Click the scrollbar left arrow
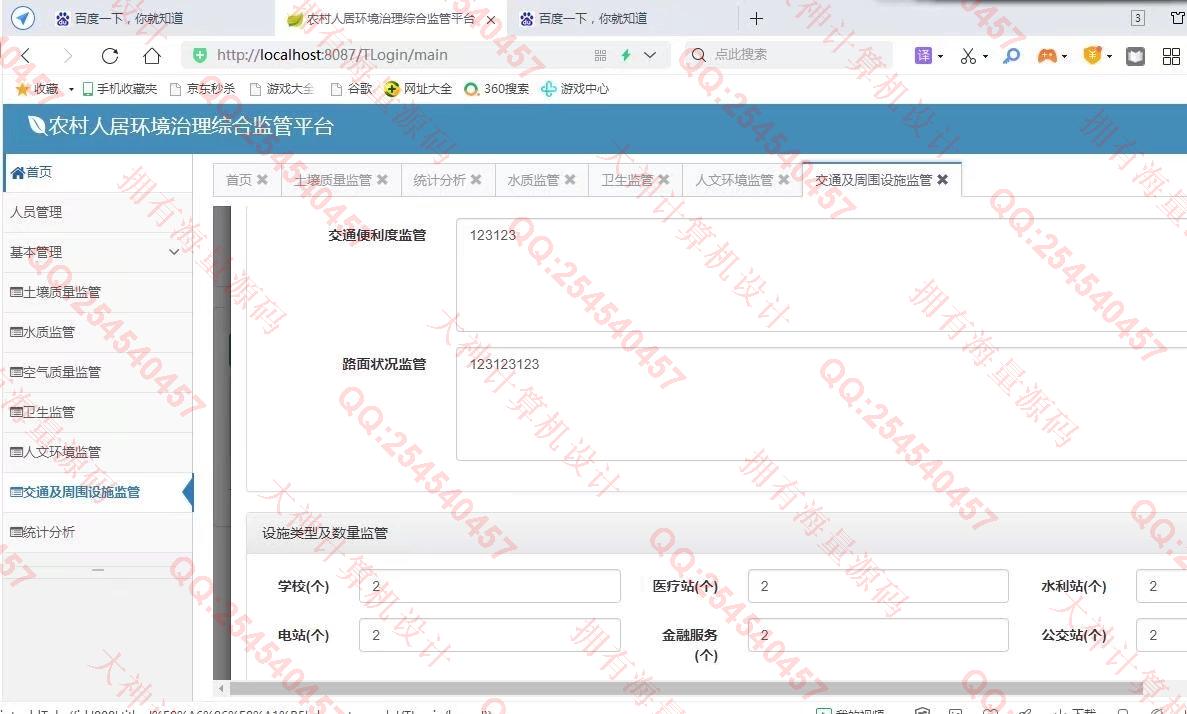The height and width of the screenshot is (714, 1187). click(221, 689)
